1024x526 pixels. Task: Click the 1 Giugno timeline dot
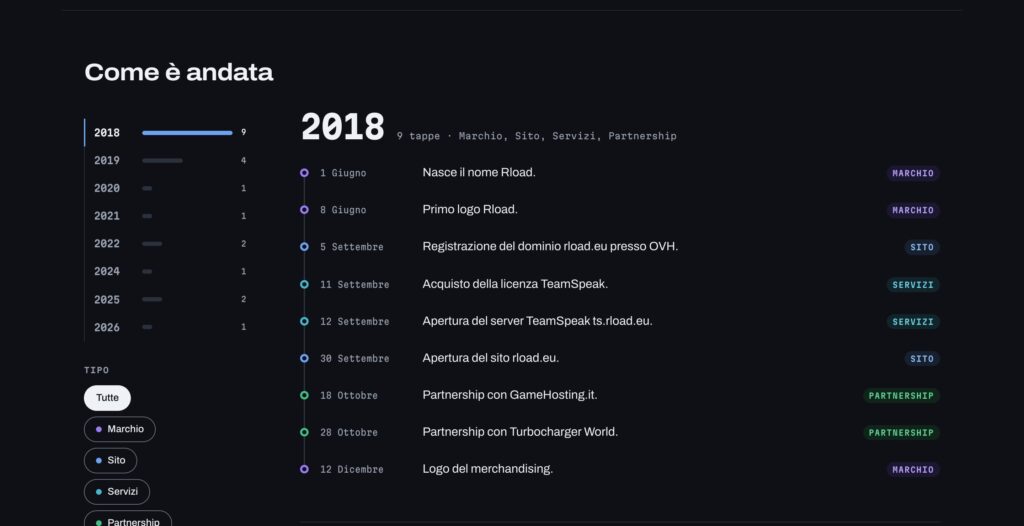click(x=304, y=173)
